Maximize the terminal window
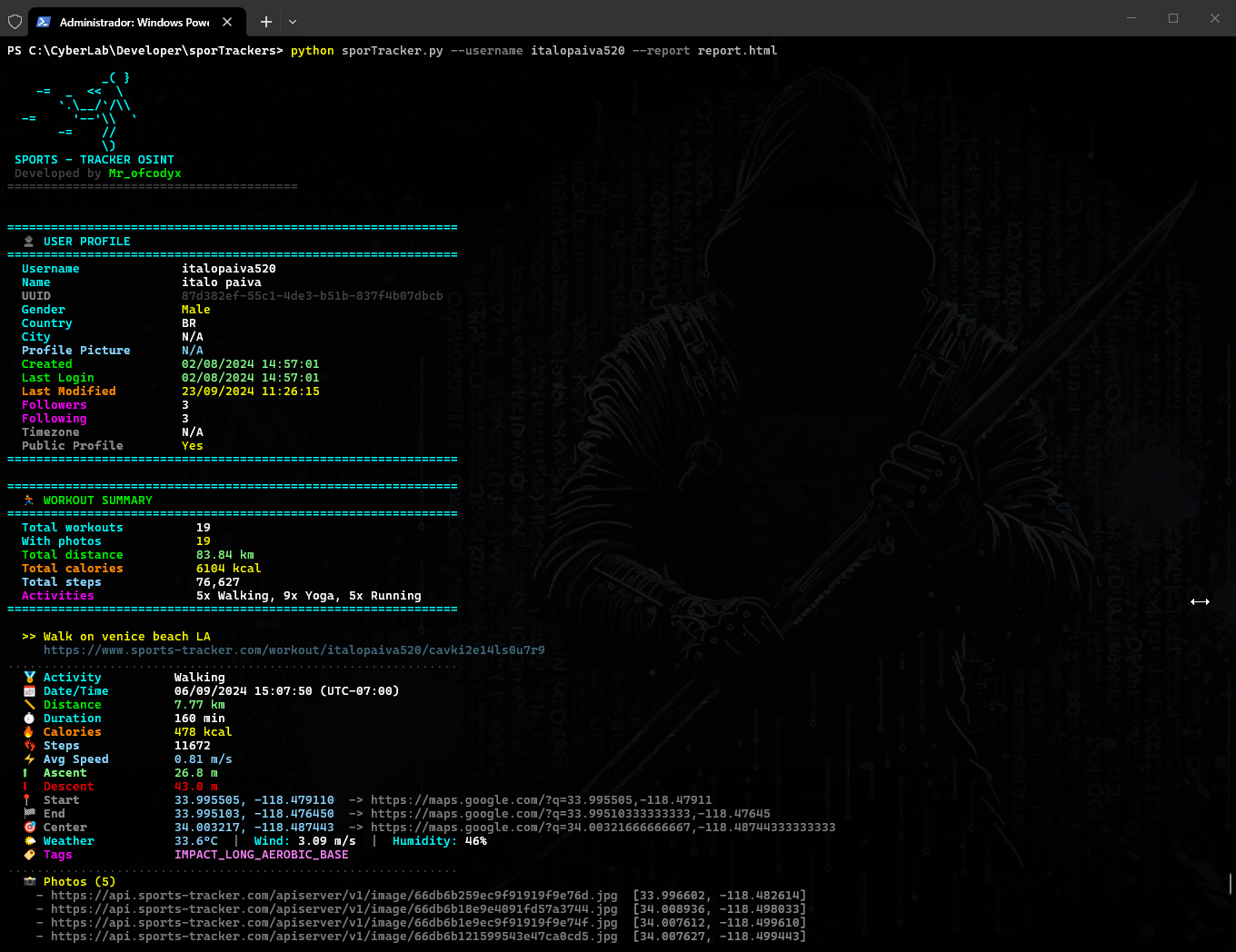 coord(1173,18)
